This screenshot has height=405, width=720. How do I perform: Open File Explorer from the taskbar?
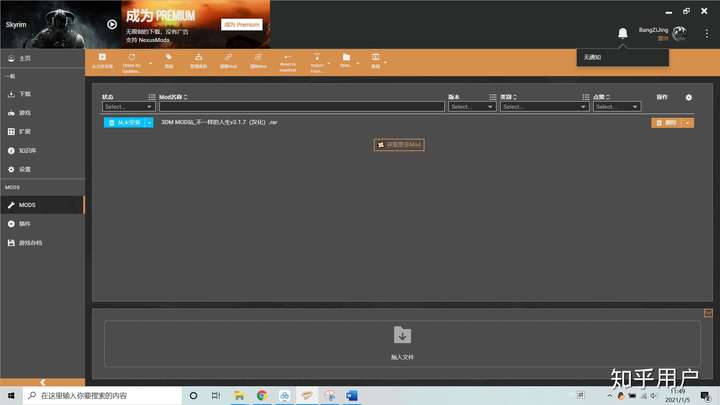(239, 395)
